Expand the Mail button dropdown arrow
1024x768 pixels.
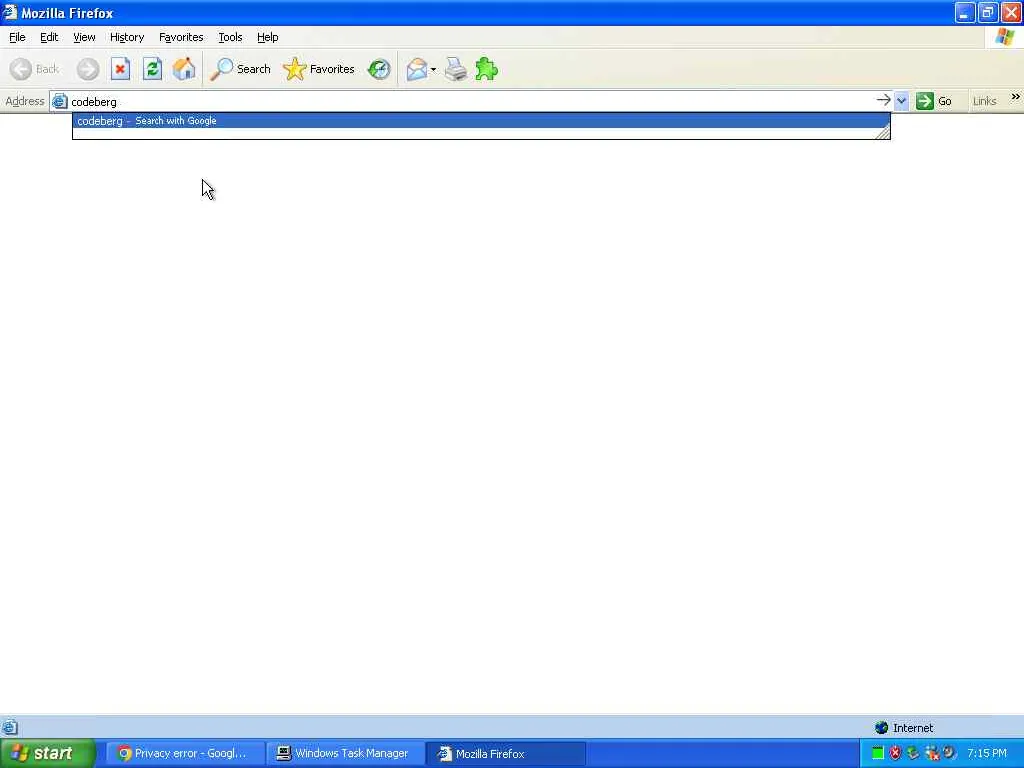tap(433, 69)
